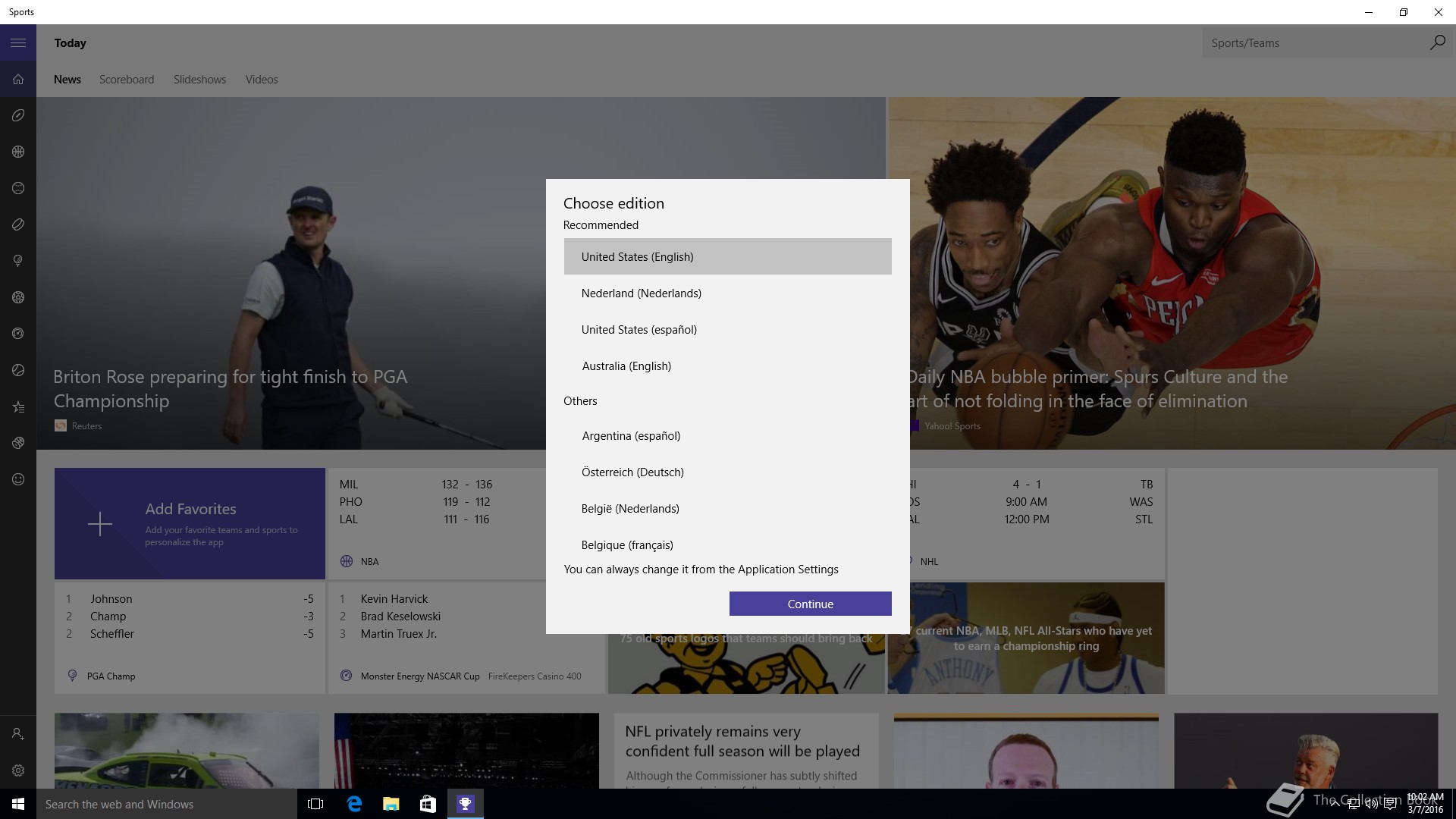This screenshot has width=1456, height=819.
Task: Open the soccer ball section icon
Action: pos(18,297)
